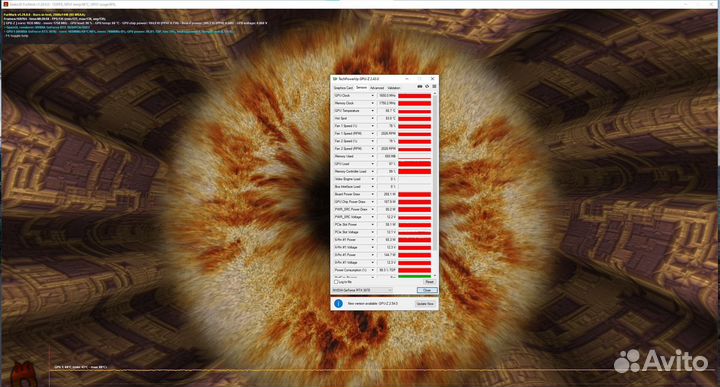Click the GPU Load red graph bar

pyautogui.click(x=414, y=164)
